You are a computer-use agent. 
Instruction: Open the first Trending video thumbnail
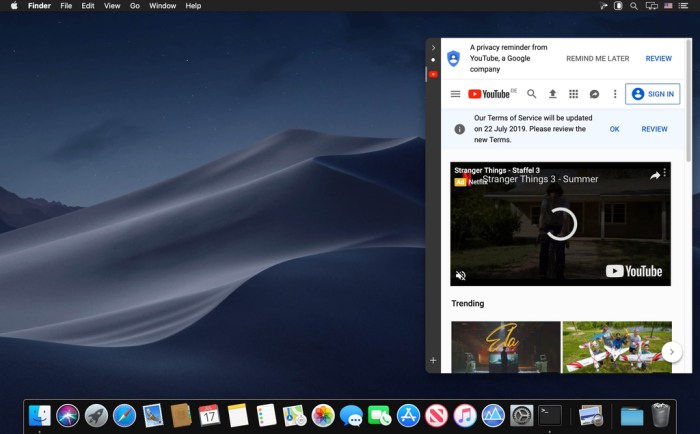pyautogui.click(x=505, y=346)
